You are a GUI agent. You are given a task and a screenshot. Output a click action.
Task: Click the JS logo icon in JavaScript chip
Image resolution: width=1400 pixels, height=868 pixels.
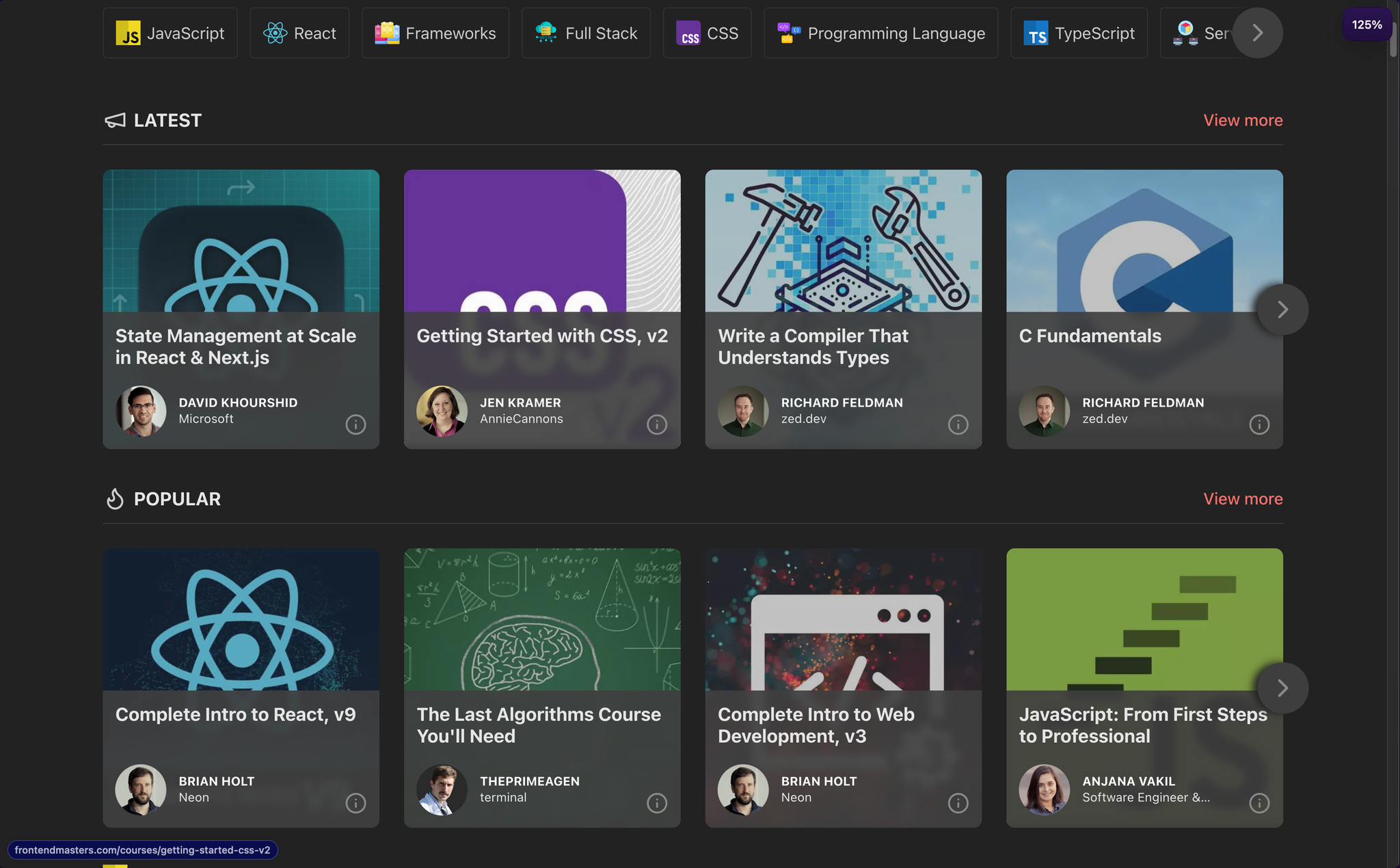[x=128, y=33]
